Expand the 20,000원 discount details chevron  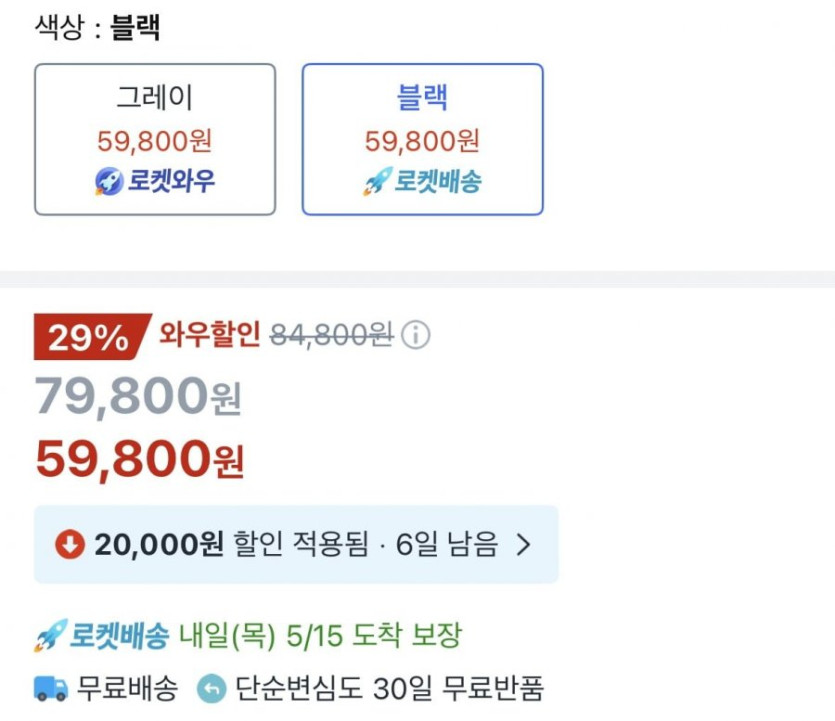click(523, 545)
